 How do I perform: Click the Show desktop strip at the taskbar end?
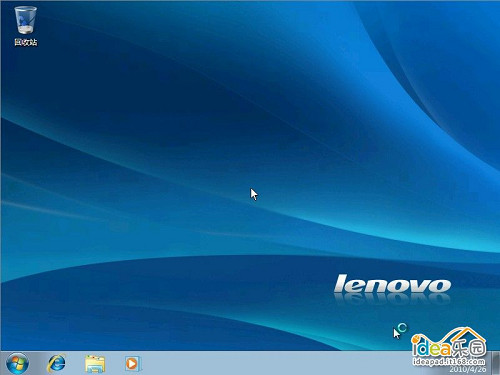[496, 363]
